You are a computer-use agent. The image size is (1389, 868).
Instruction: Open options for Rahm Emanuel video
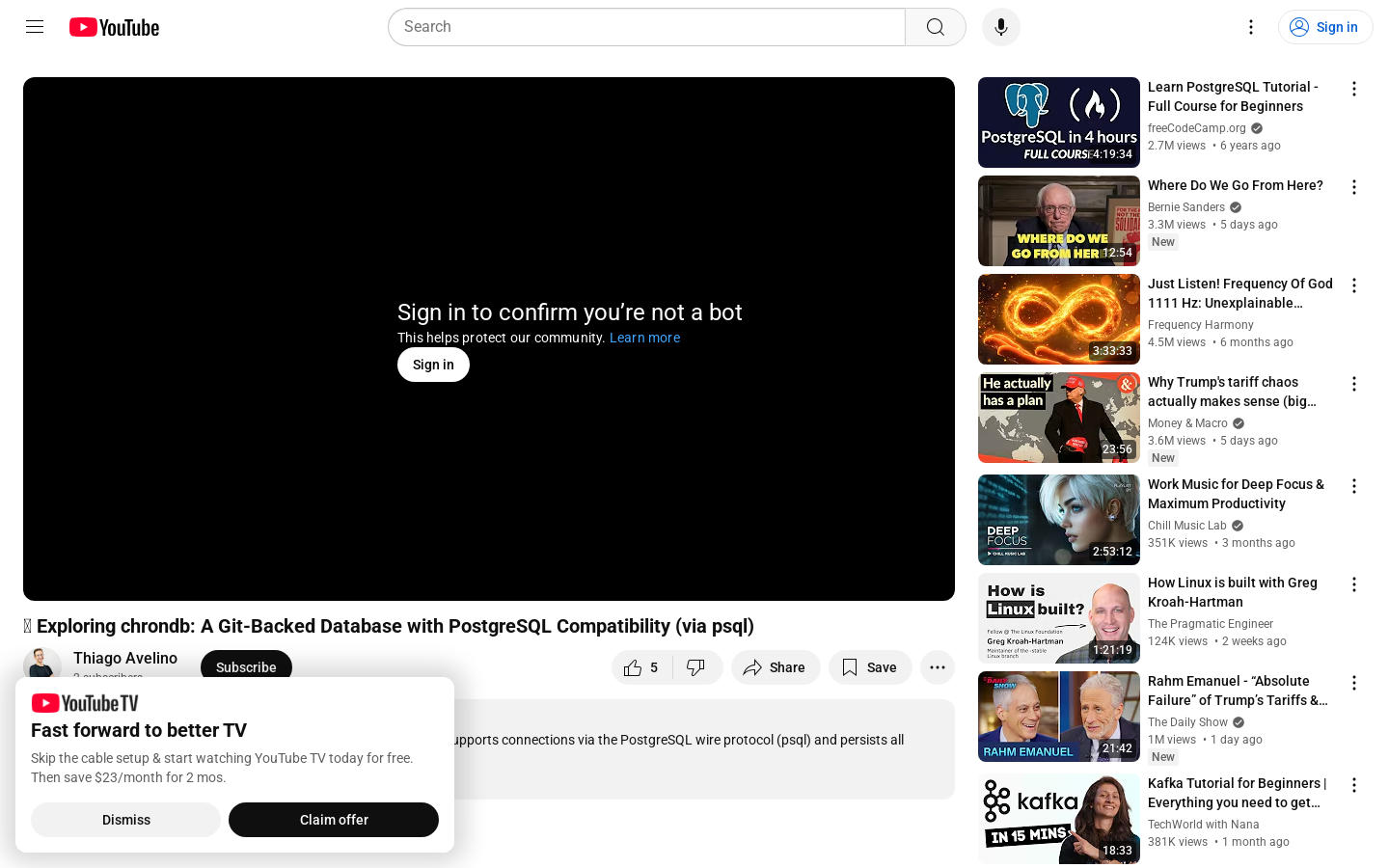[x=1354, y=683]
